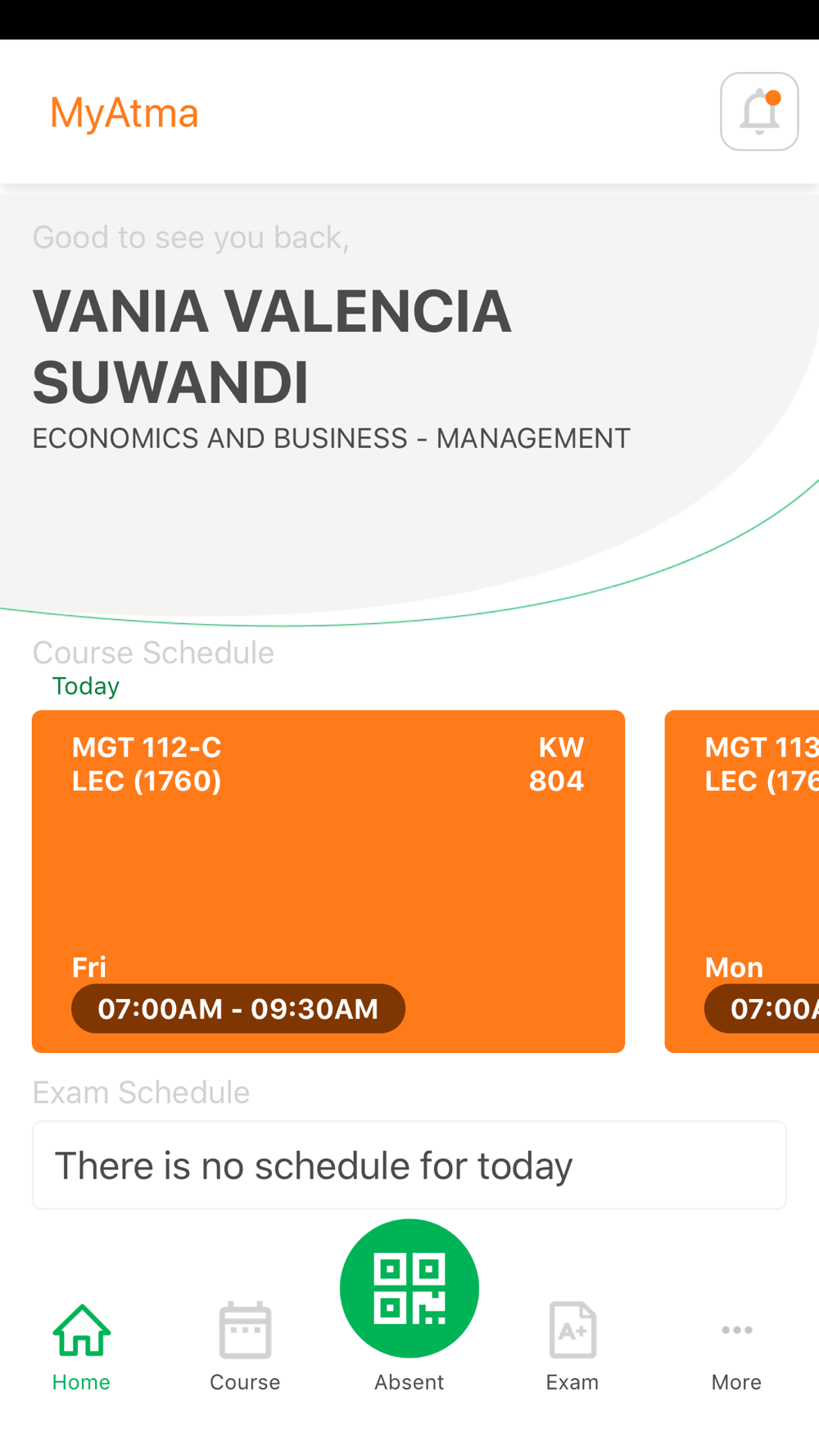Tap the More three-dots icon
The width and height of the screenshot is (819, 1456).
coord(736,1330)
